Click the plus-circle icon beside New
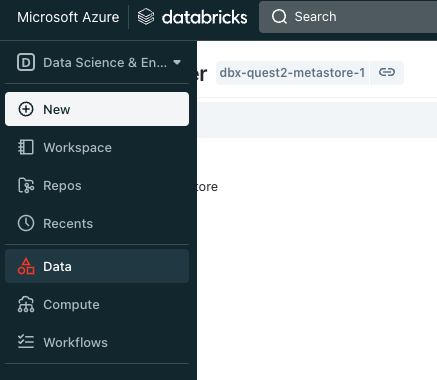Screen dimensions: 437x380 pyautogui.click(x=26, y=109)
